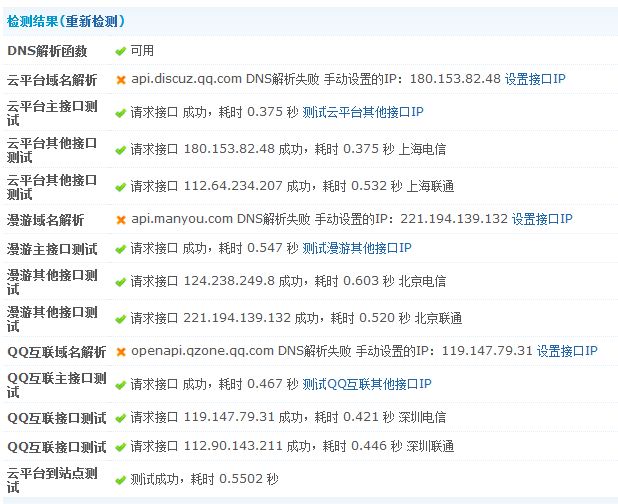
Task: Select the 云平台到站点测试 row label
Action: point(52,480)
